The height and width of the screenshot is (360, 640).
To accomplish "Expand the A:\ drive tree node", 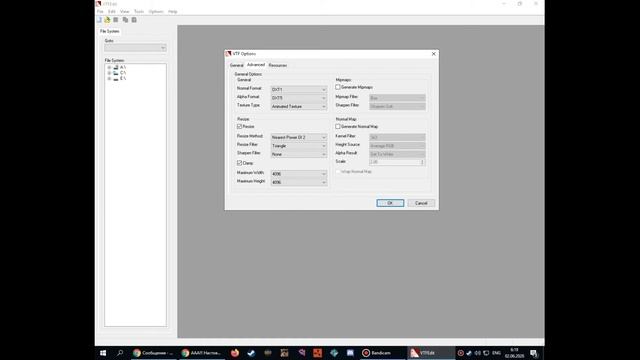I will (x=109, y=67).
